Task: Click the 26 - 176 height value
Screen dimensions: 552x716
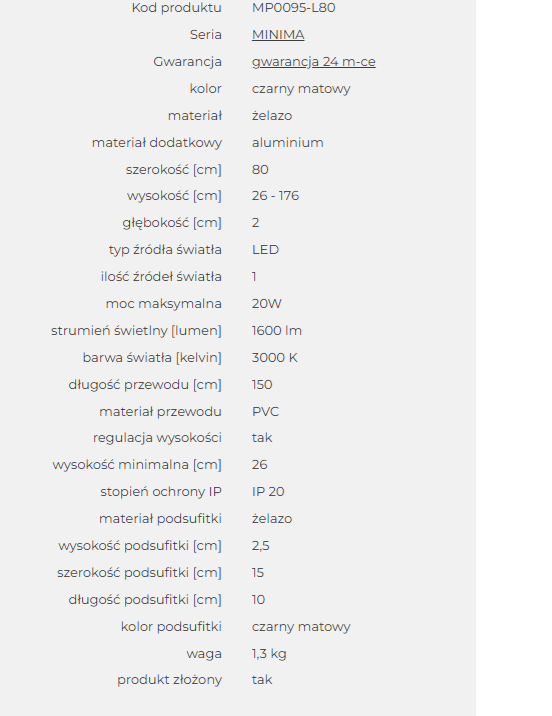Action: click(x=275, y=196)
